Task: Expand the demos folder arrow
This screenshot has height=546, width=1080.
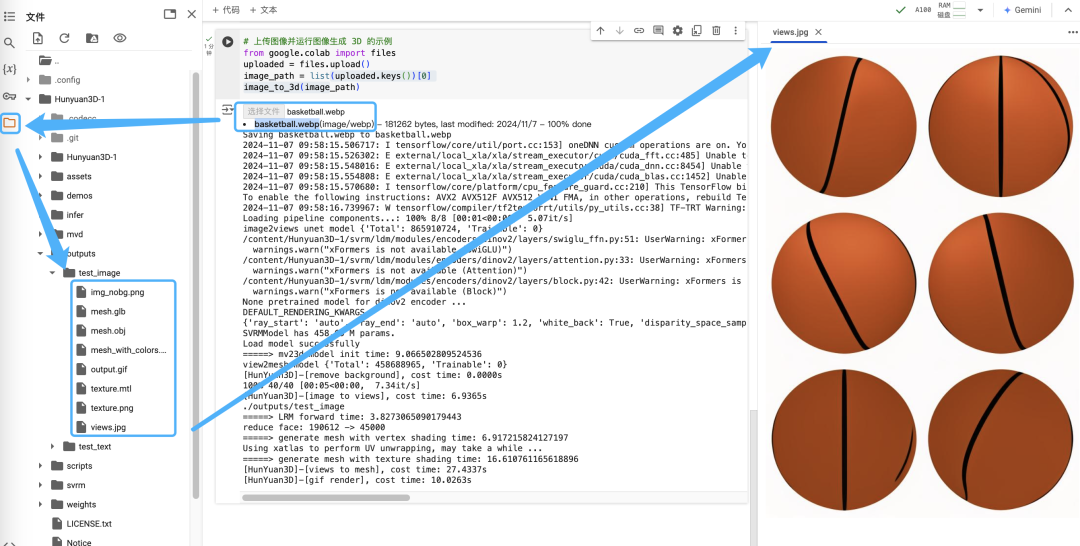Action: [x=41, y=196]
